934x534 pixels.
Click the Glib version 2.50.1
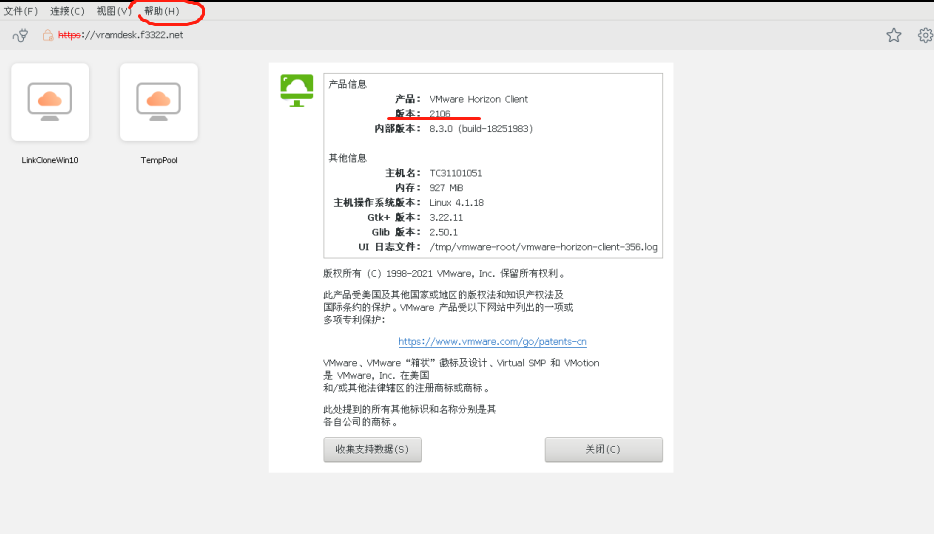pyautogui.click(x=443, y=232)
